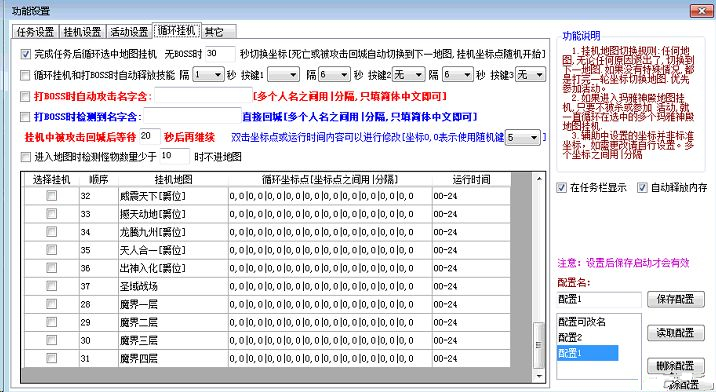Check the box for 出神入化[霸位]

coord(52,268)
